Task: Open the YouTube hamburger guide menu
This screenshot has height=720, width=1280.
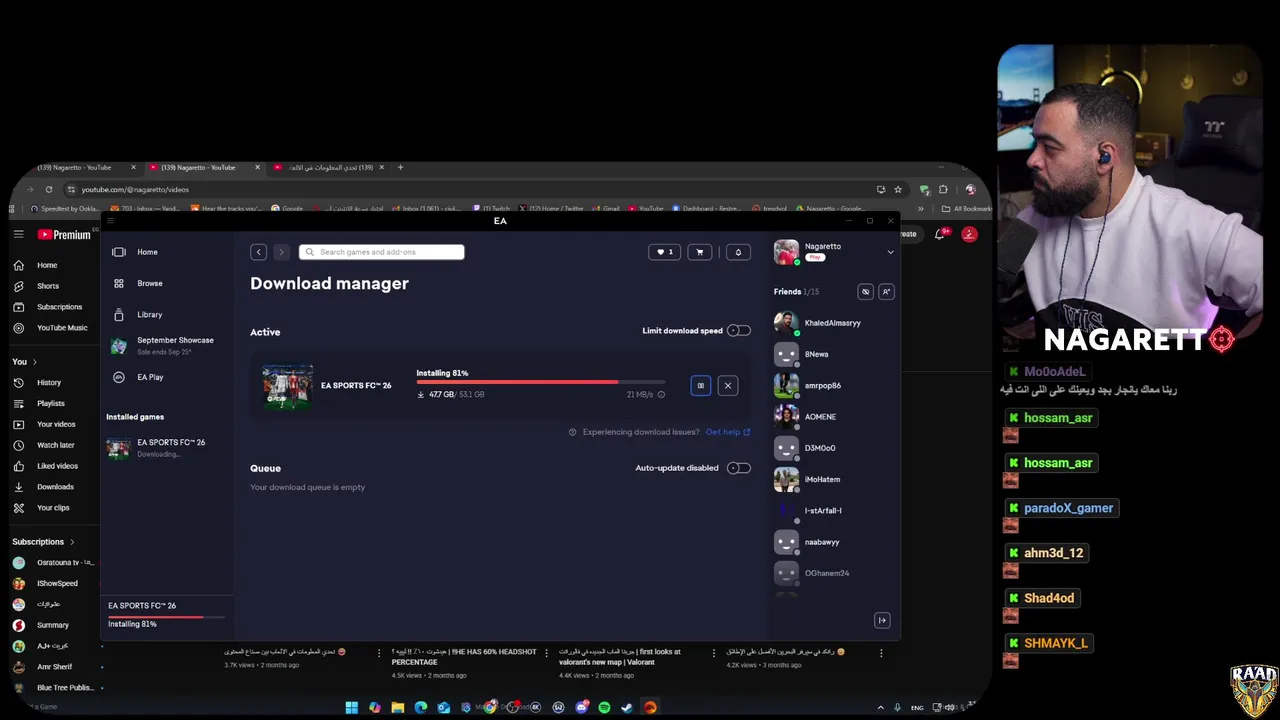Action: click(x=18, y=234)
